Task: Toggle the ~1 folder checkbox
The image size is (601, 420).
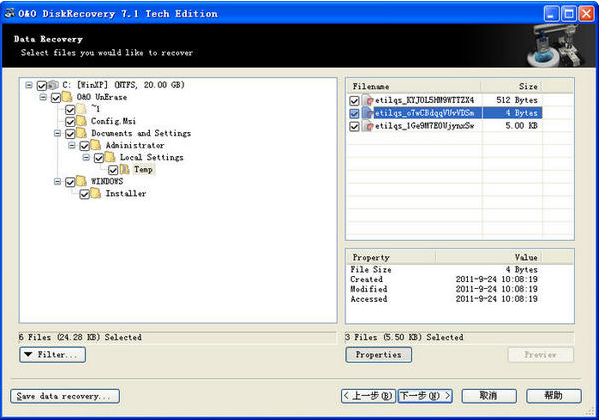Action: pyautogui.click(x=70, y=110)
